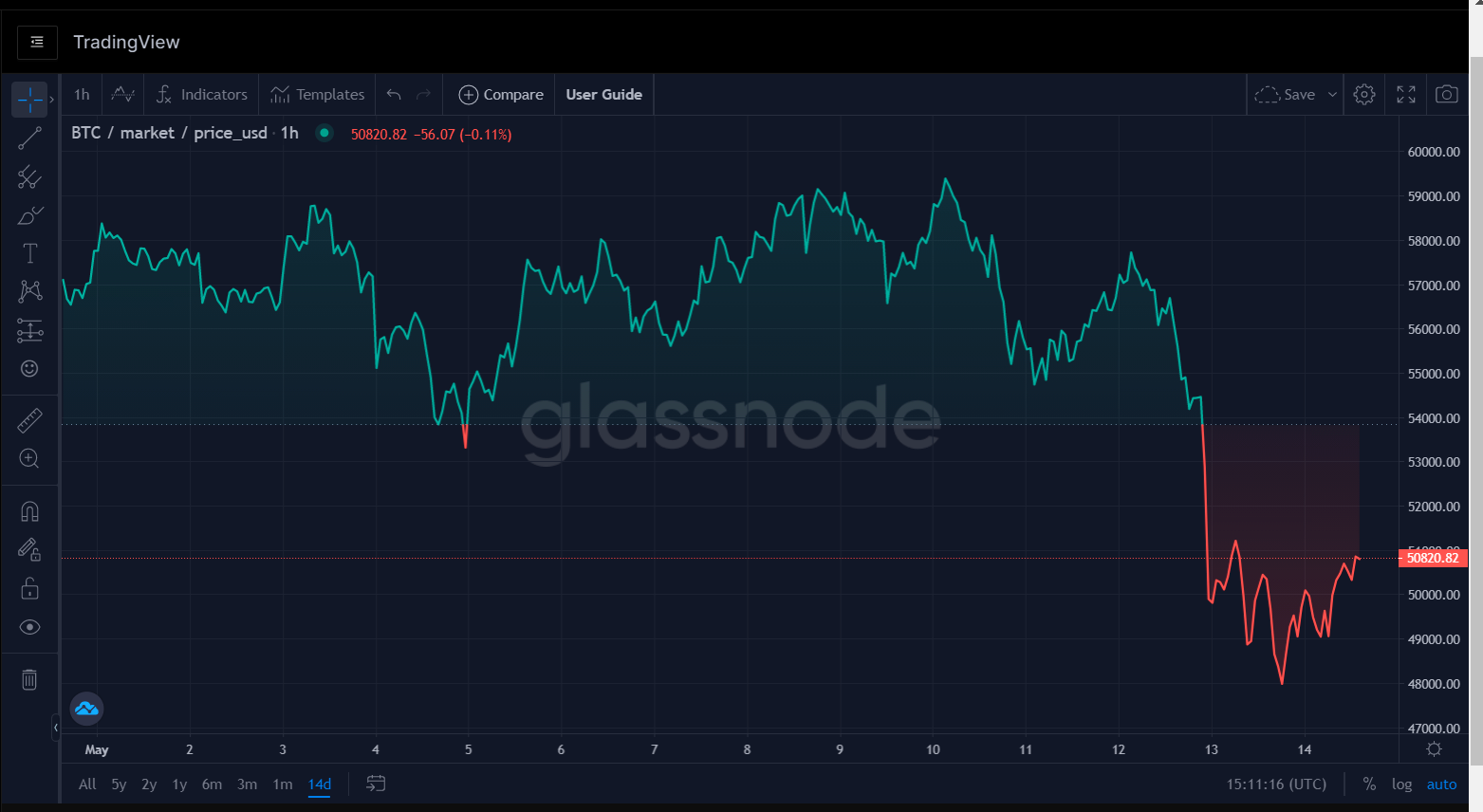Screen dimensions: 1483x812
Task: Select the 1m date range
Action: tap(282, 784)
